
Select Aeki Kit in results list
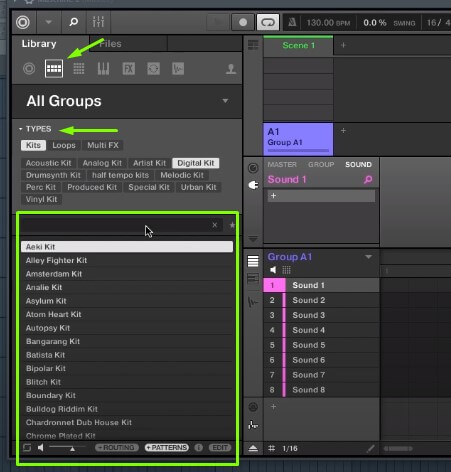127,247
